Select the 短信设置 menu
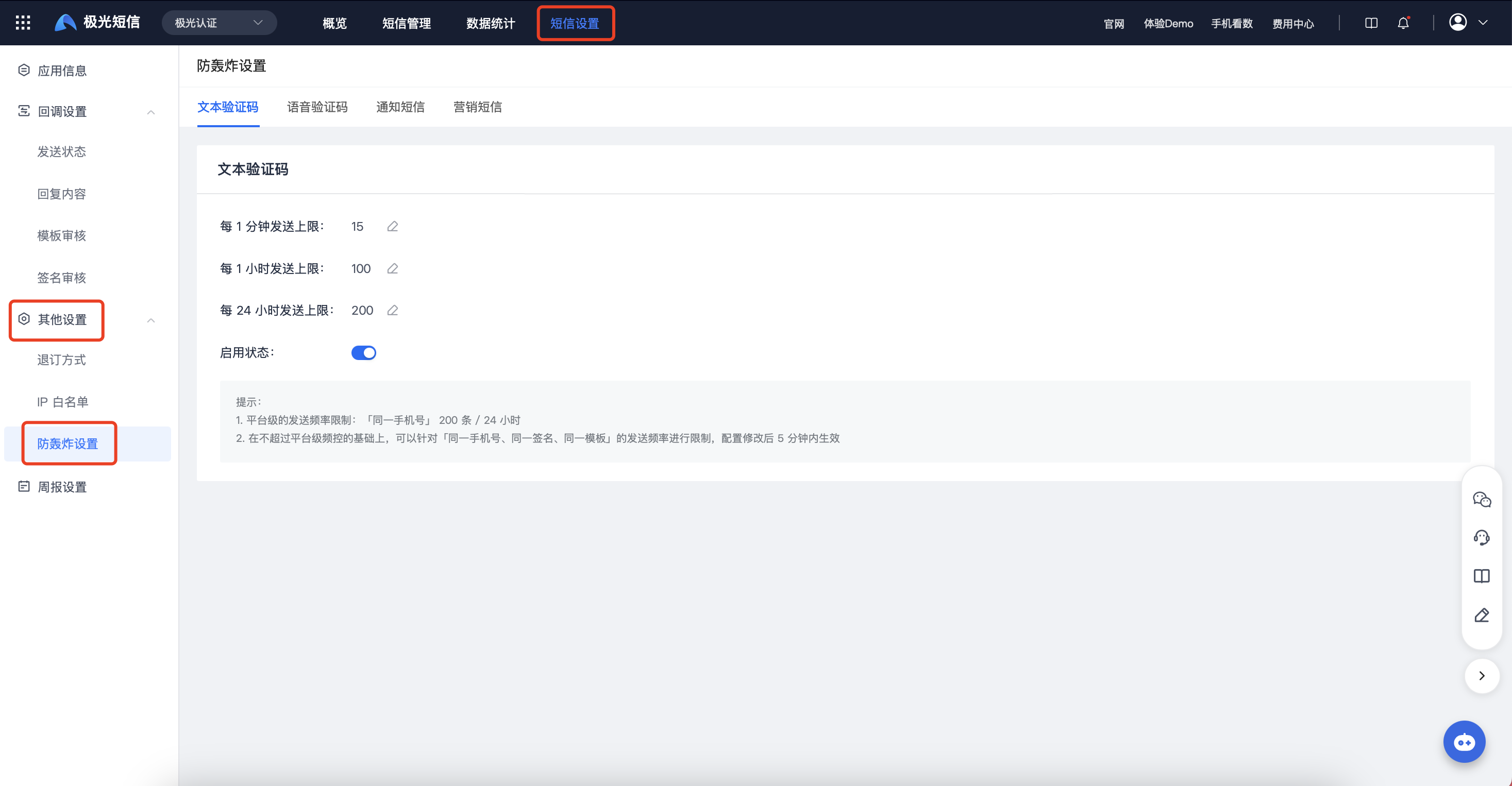 (x=575, y=24)
